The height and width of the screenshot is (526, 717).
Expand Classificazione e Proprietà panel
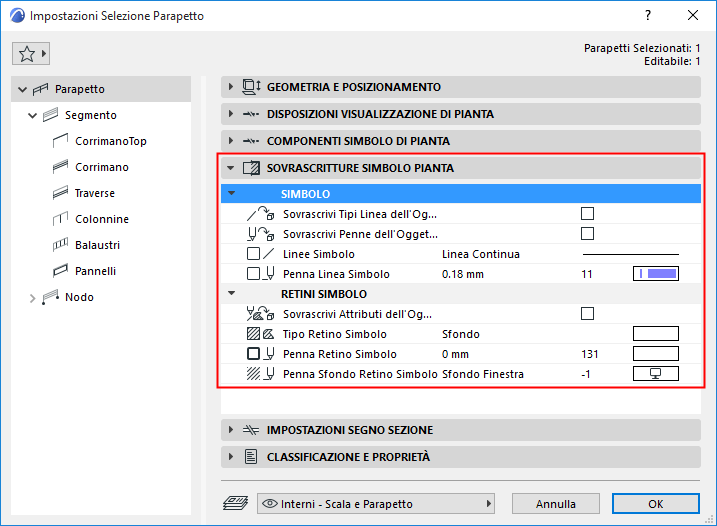pos(231,457)
